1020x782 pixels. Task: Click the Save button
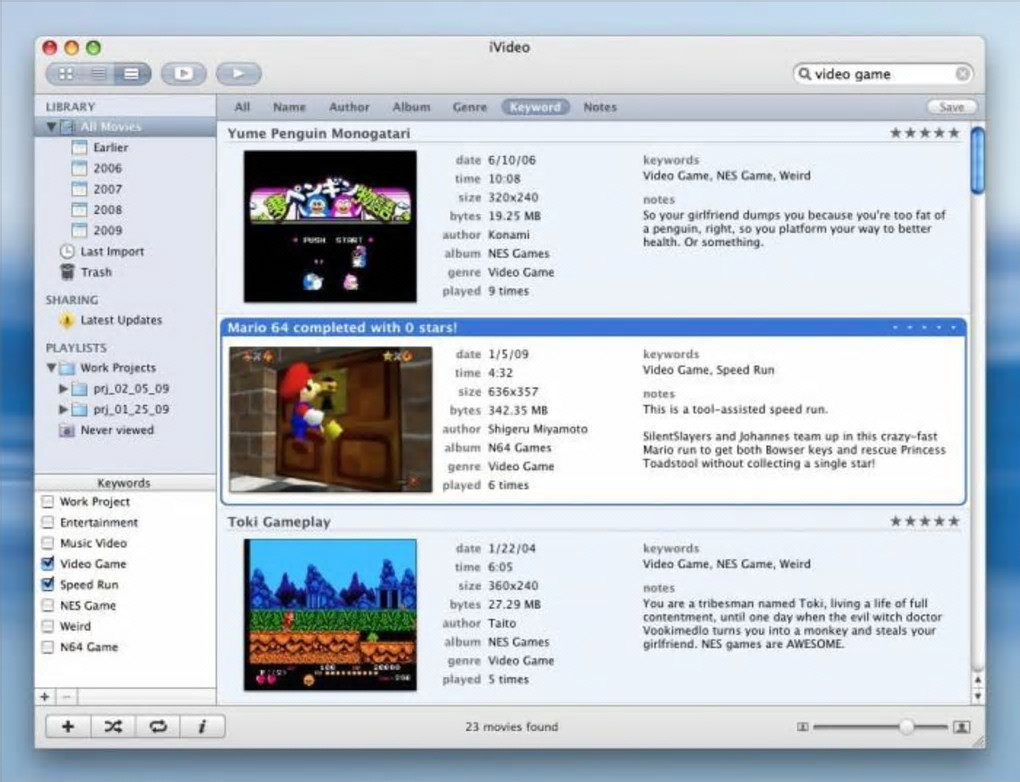click(951, 107)
